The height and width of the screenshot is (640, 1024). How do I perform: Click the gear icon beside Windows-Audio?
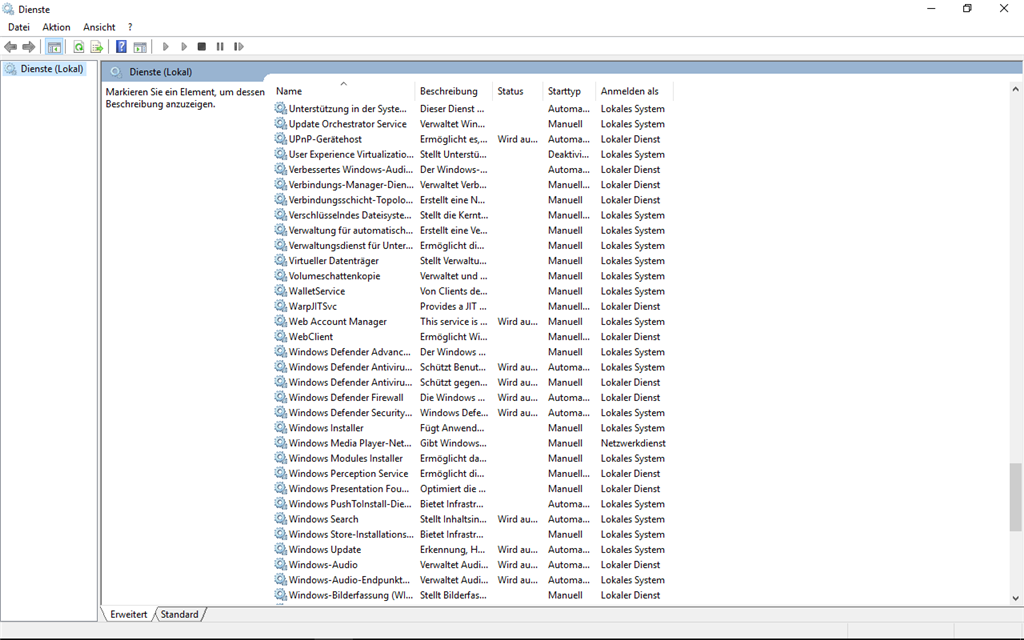click(x=280, y=565)
